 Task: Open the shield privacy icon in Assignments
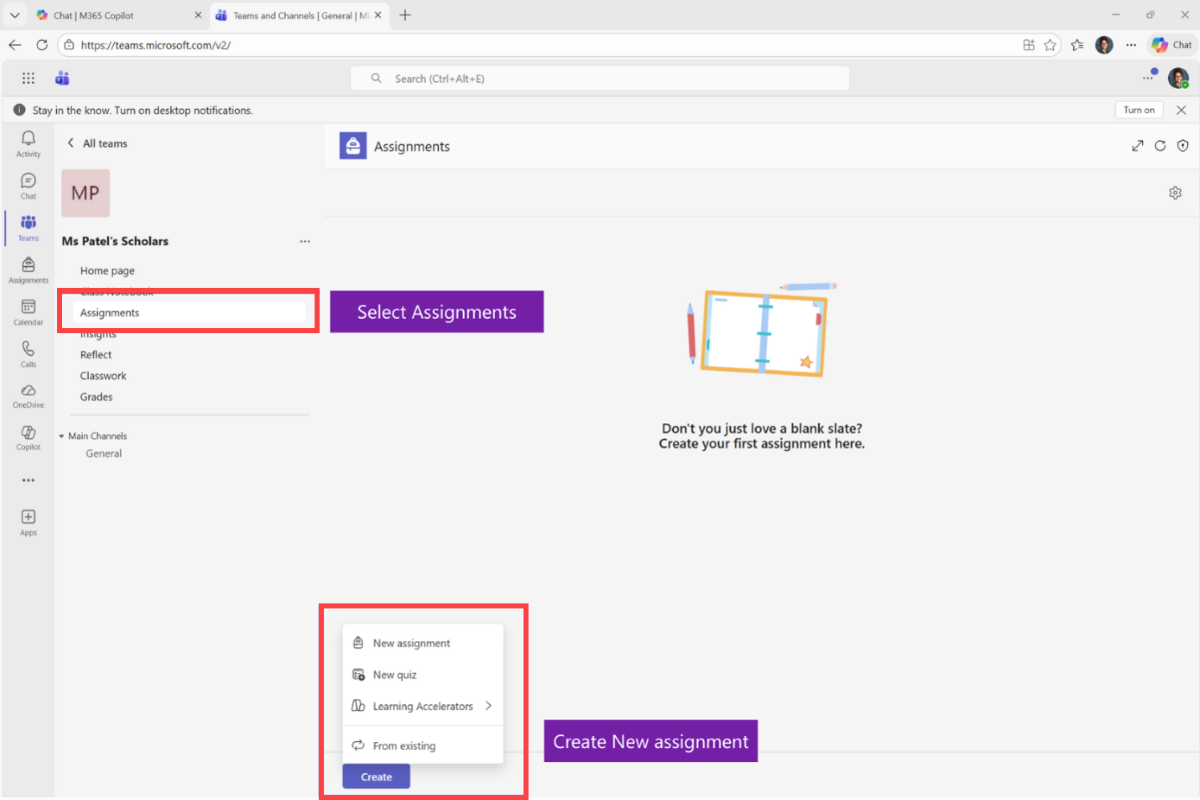pos(1183,146)
